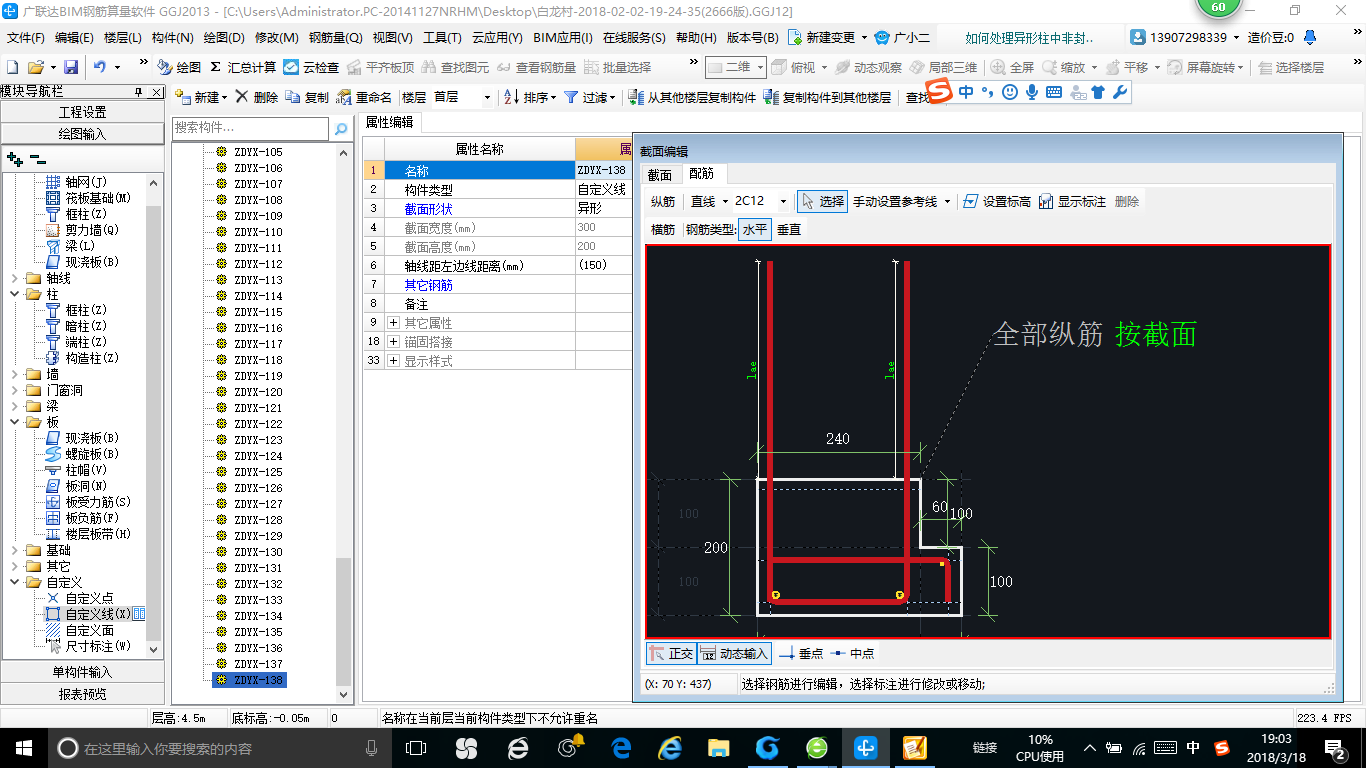Click 其它钢筋 property value cell

(604, 285)
